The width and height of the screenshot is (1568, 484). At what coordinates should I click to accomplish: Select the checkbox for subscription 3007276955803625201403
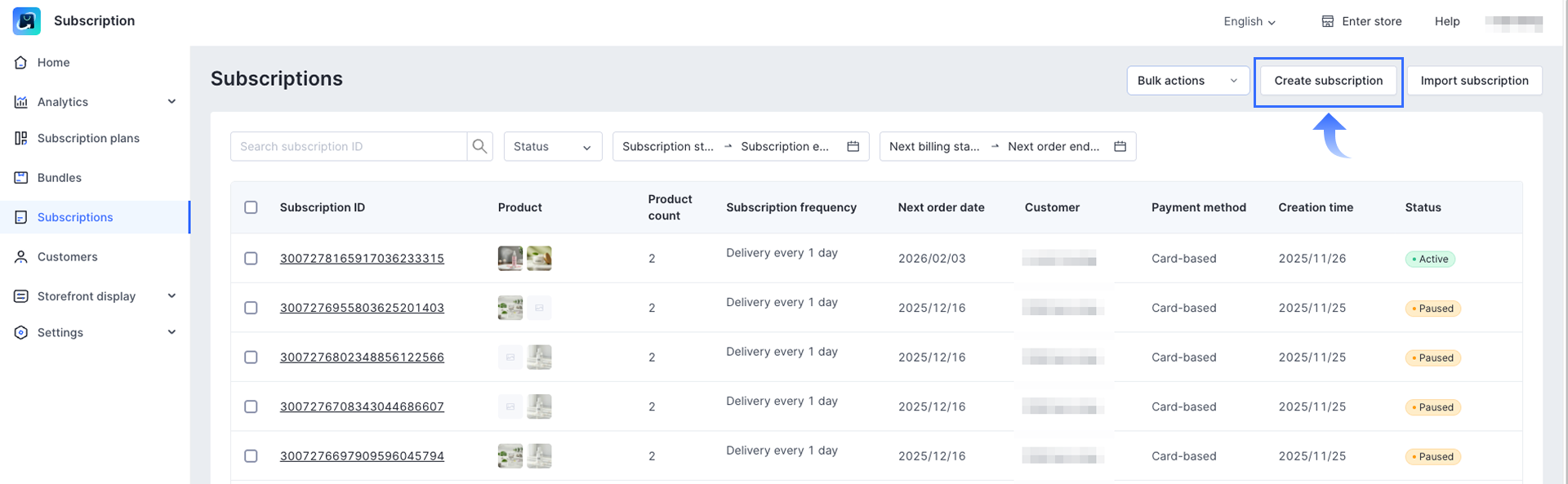click(251, 308)
